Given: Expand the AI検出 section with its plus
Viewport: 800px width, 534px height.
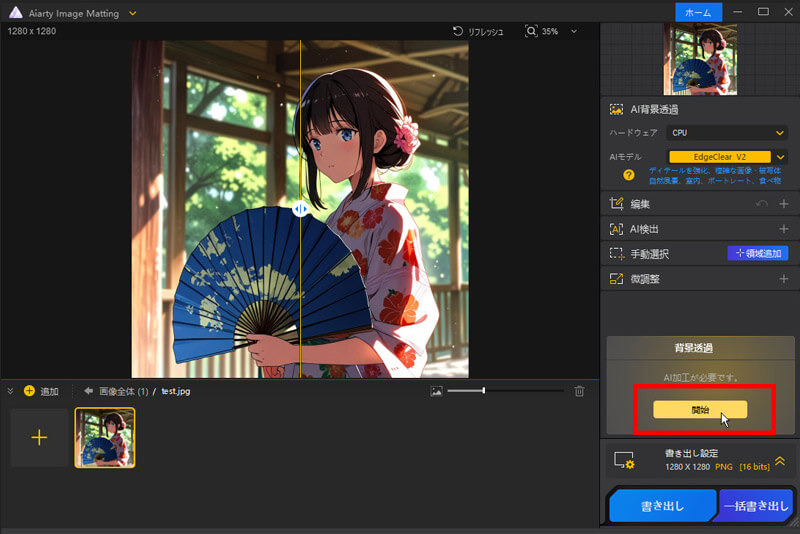Looking at the screenshot, I should [784, 229].
